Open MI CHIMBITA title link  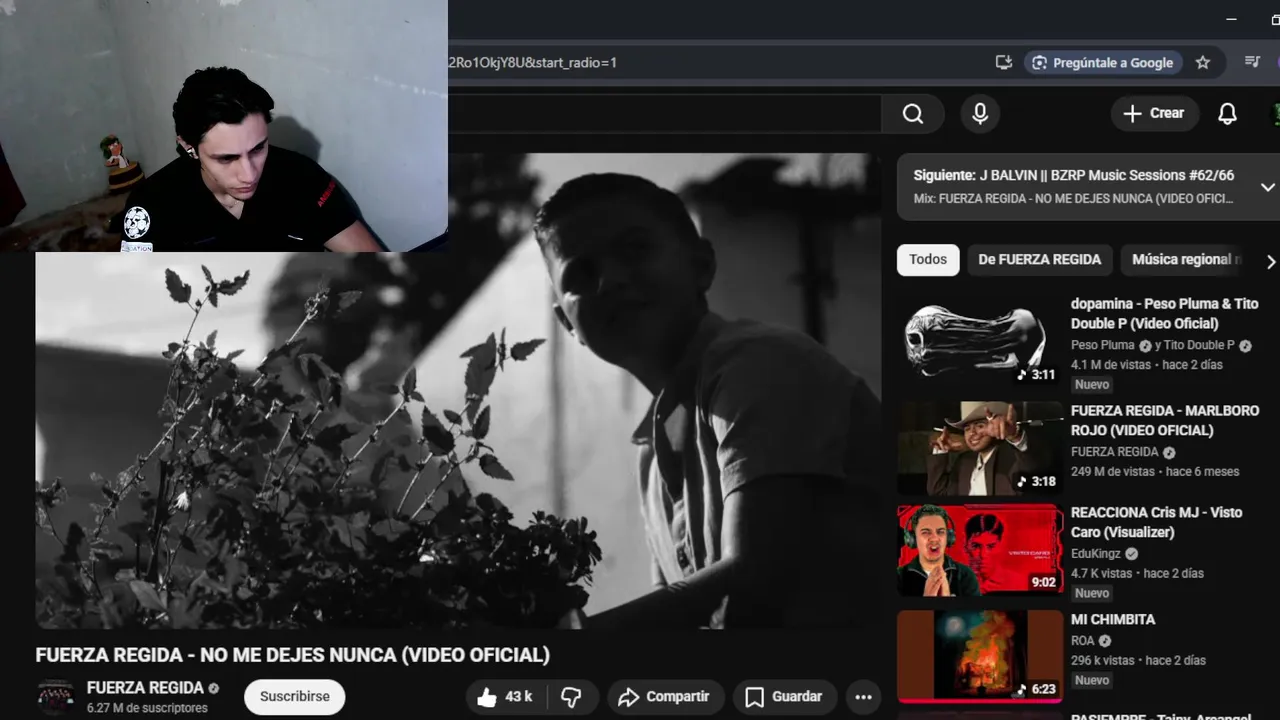pos(1113,620)
